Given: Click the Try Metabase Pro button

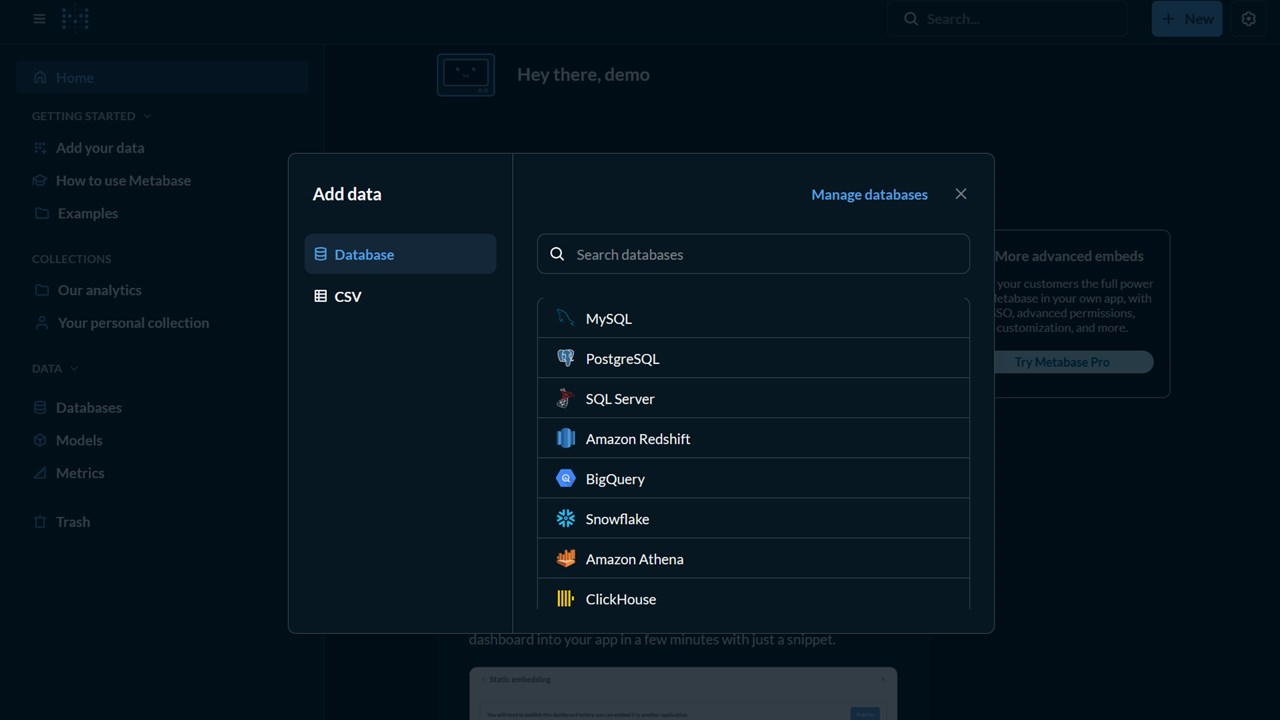Looking at the screenshot, I should pyautogui.click(x=1062, y=361).
